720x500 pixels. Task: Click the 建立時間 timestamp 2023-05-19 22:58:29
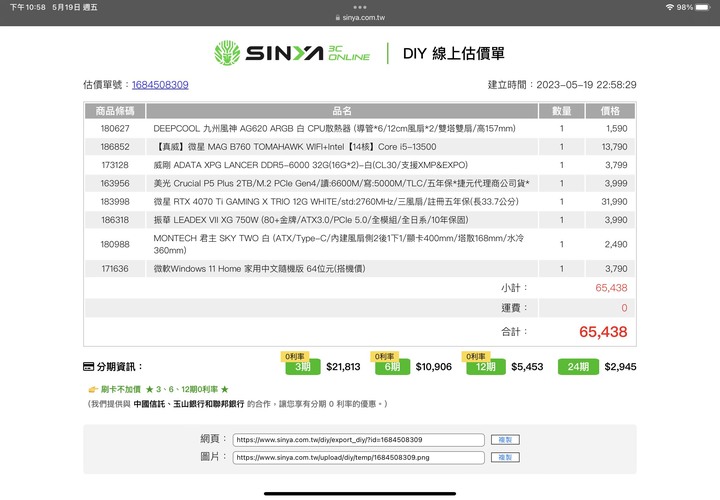coord(586,85)
